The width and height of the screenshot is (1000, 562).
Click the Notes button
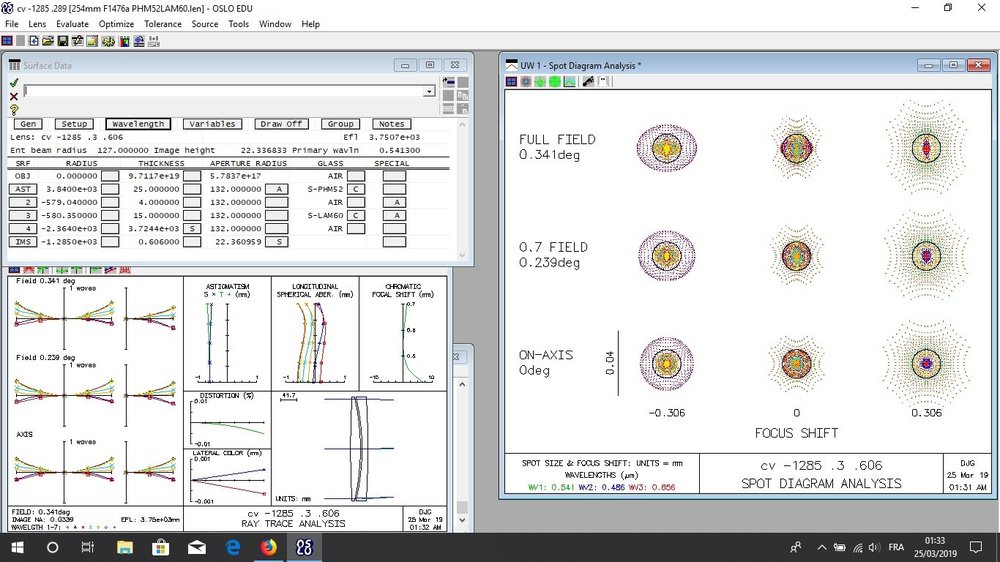(392, 124)
